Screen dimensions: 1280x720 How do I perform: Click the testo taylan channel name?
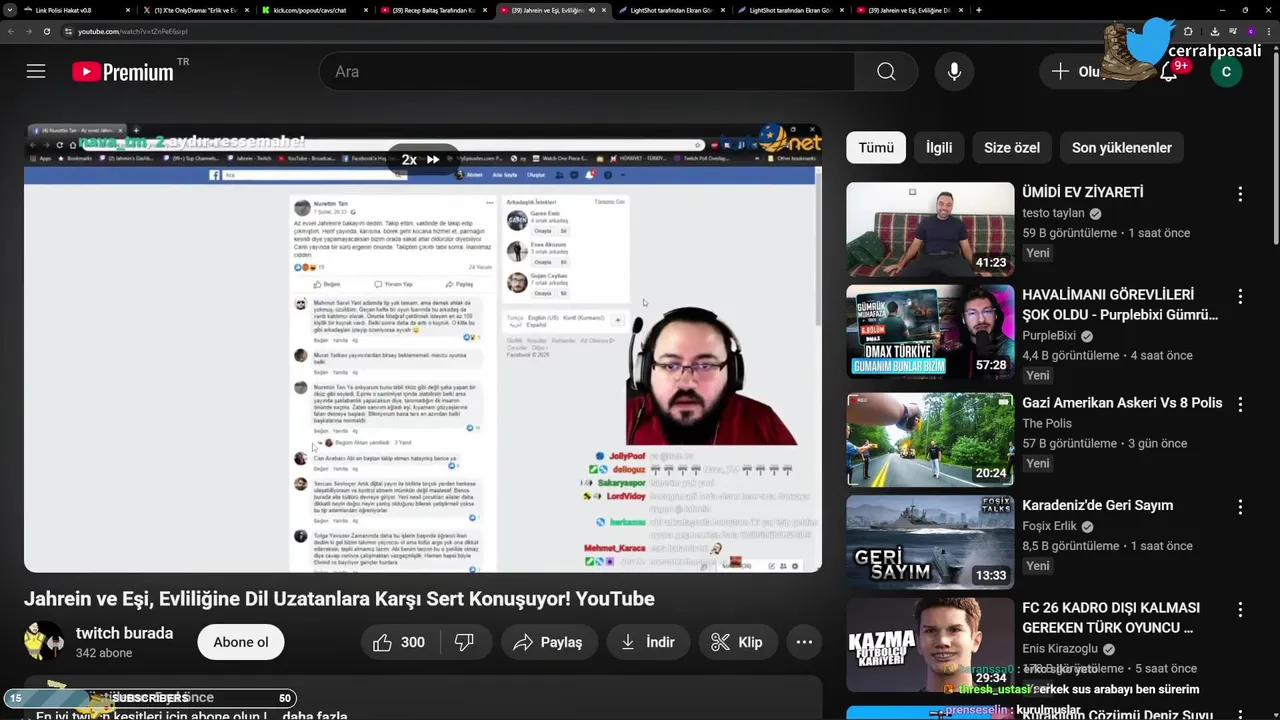1053,213
